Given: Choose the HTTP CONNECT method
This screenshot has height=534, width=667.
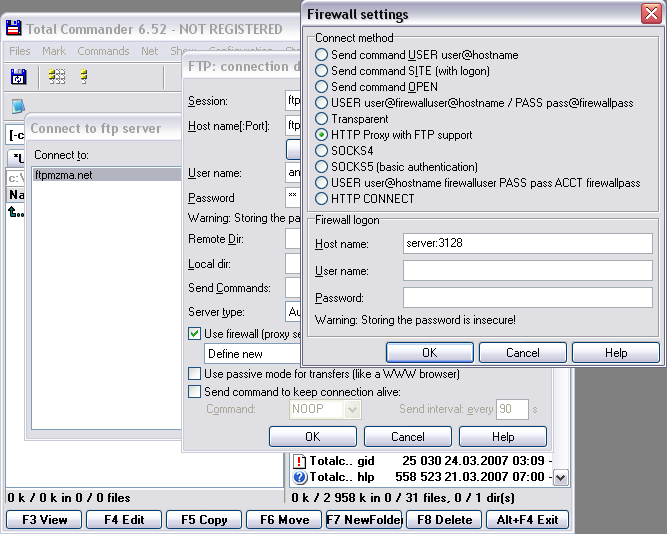Looking at the screenshot, I should click(322, 199).
